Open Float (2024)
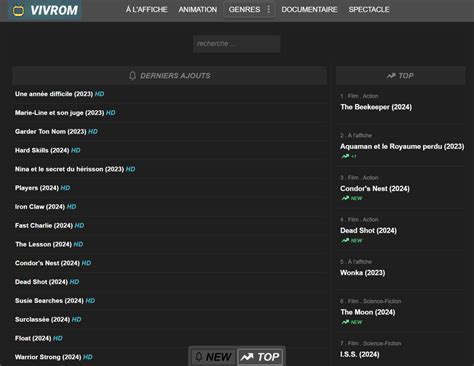The image size is (474, 366). (33, 338)
